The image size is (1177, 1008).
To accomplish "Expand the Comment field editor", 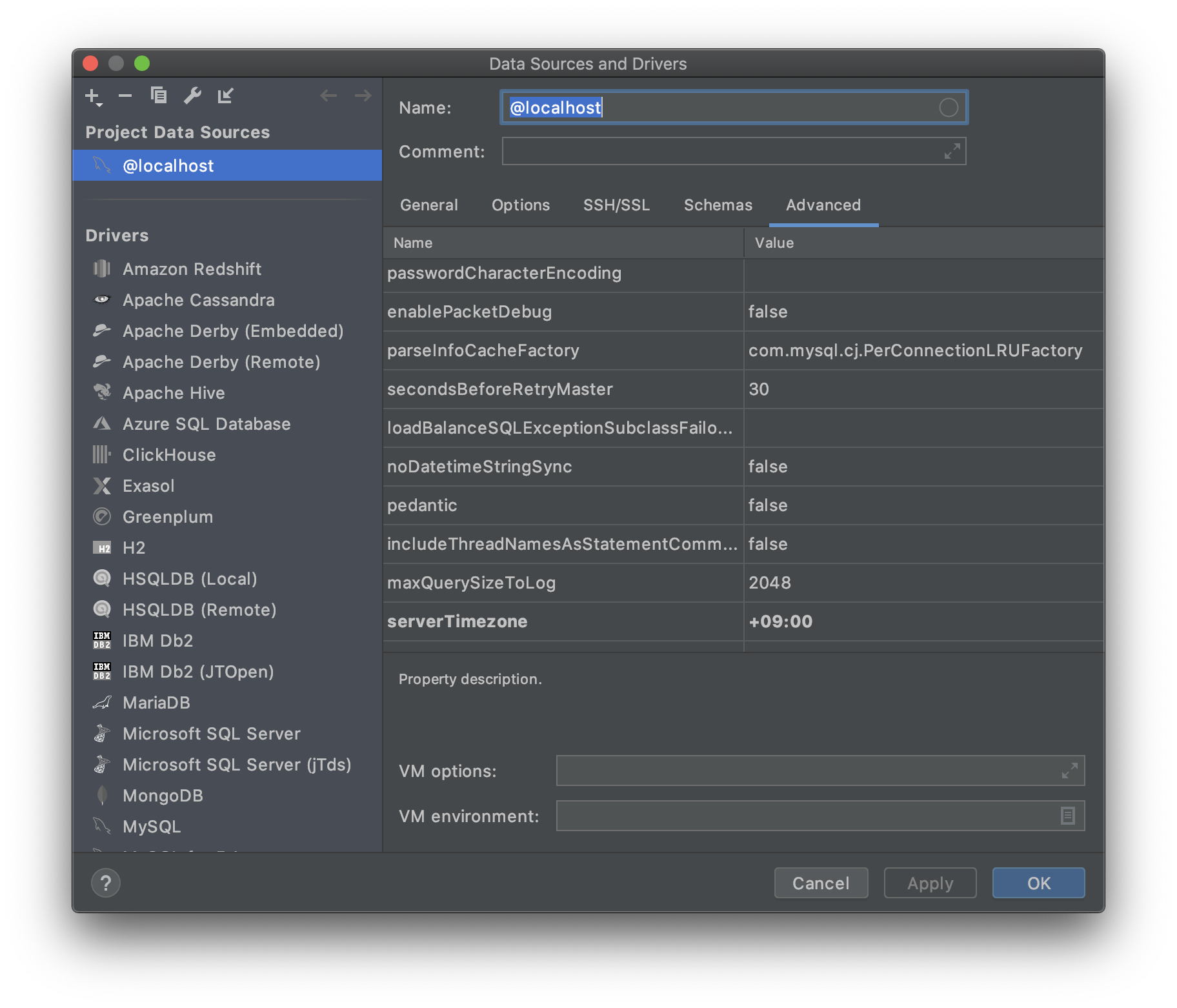I will click(952, 151).
